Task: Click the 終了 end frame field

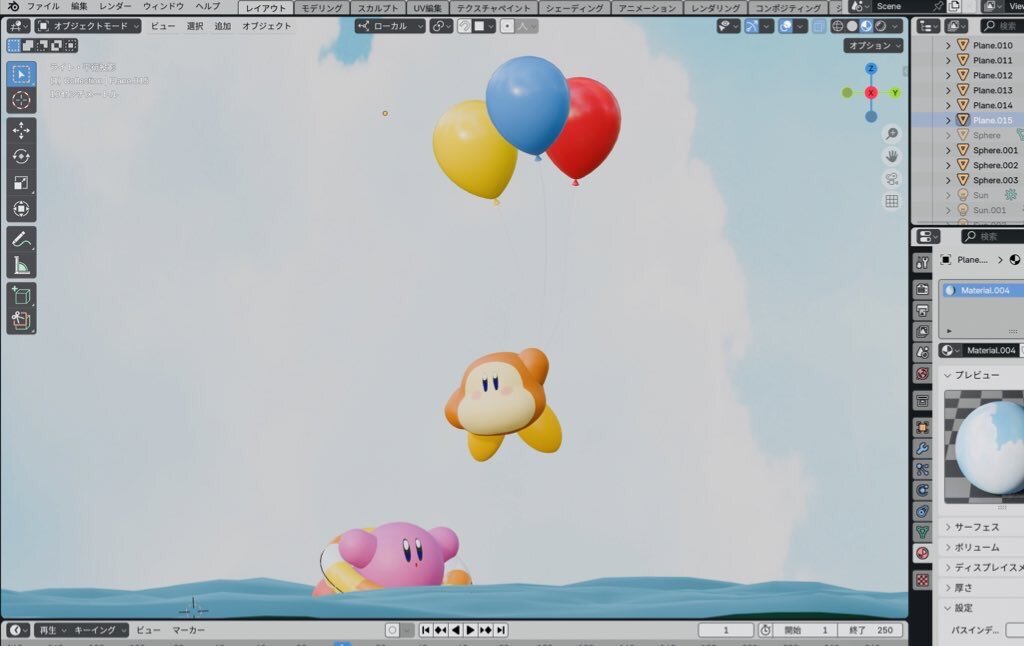Action: [871, 630]
